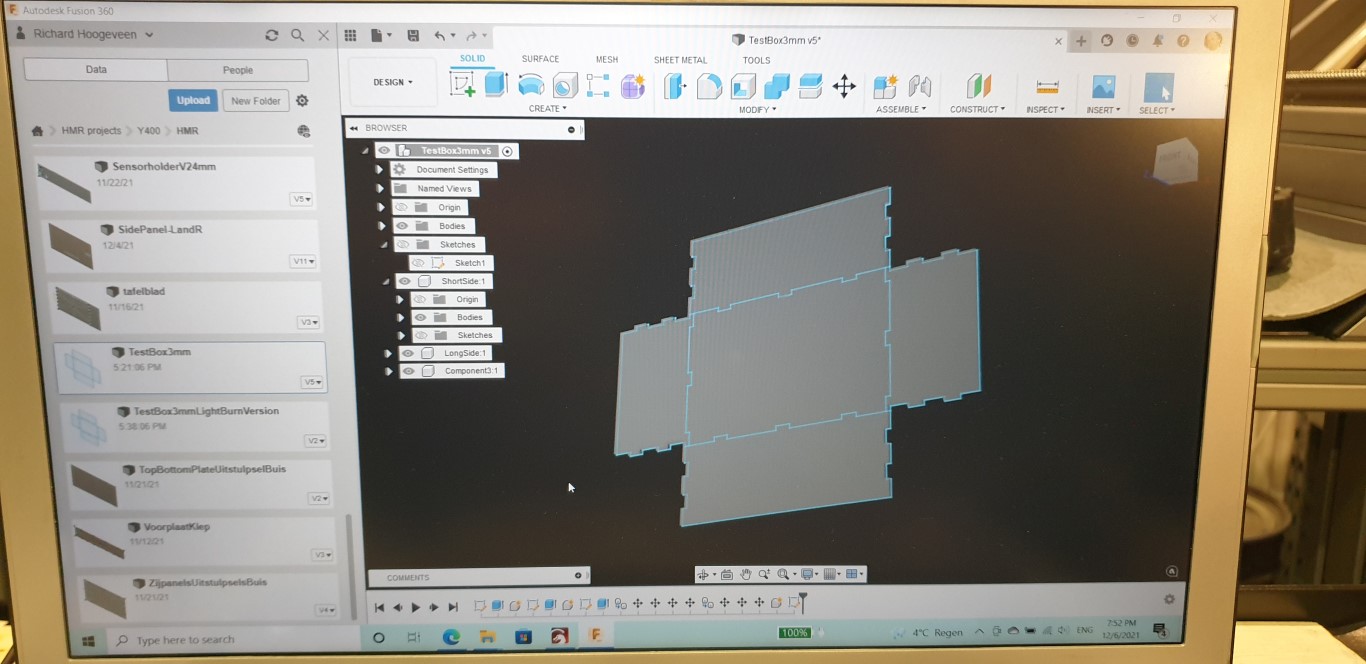Select the Shell tool

point(743,86)
